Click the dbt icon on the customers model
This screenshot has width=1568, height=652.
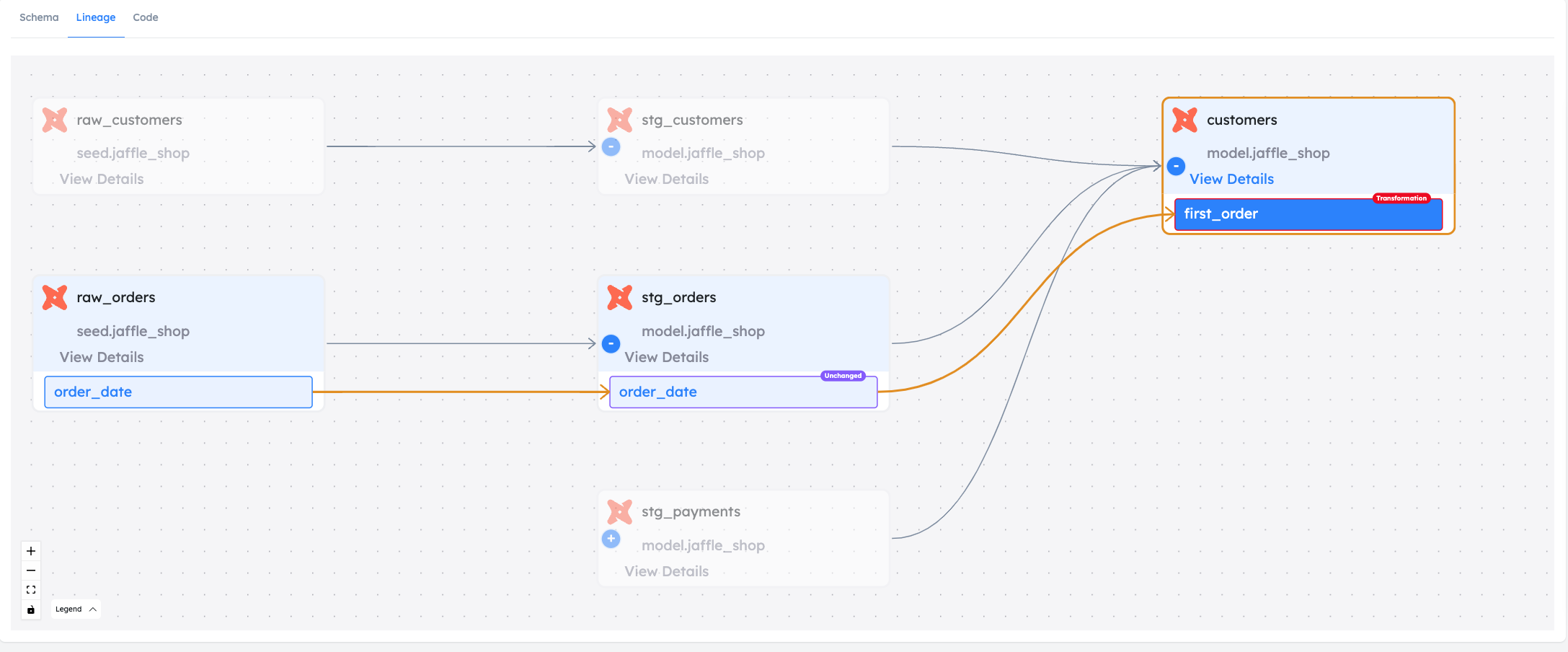(1184, 120)
